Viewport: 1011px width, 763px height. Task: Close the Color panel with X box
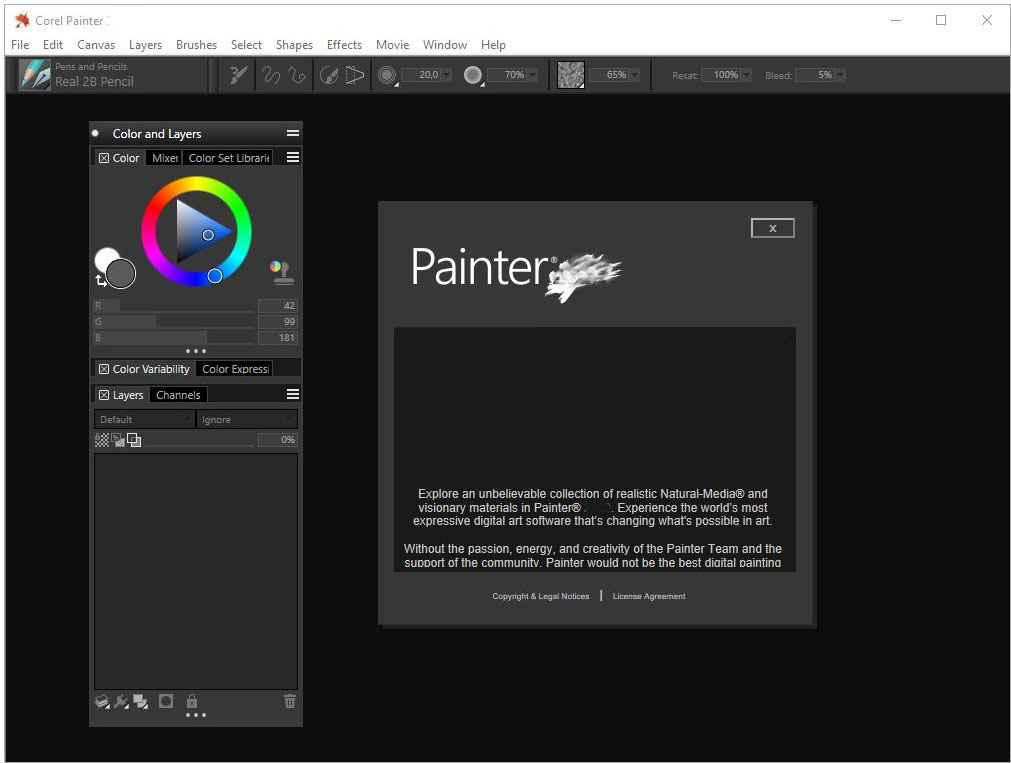(x=104, y=158)
